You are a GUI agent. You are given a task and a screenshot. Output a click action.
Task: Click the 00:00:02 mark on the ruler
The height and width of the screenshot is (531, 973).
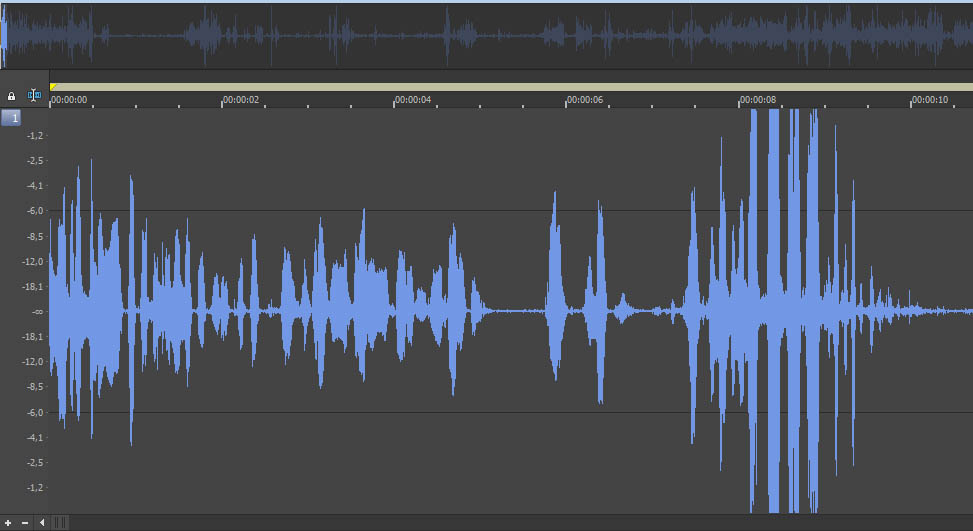(241, 99)
